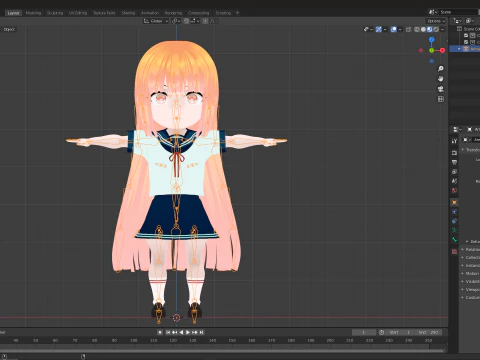Open the viewport Options dropdown
The image size is (480, 360).
(x=436, y=21)
